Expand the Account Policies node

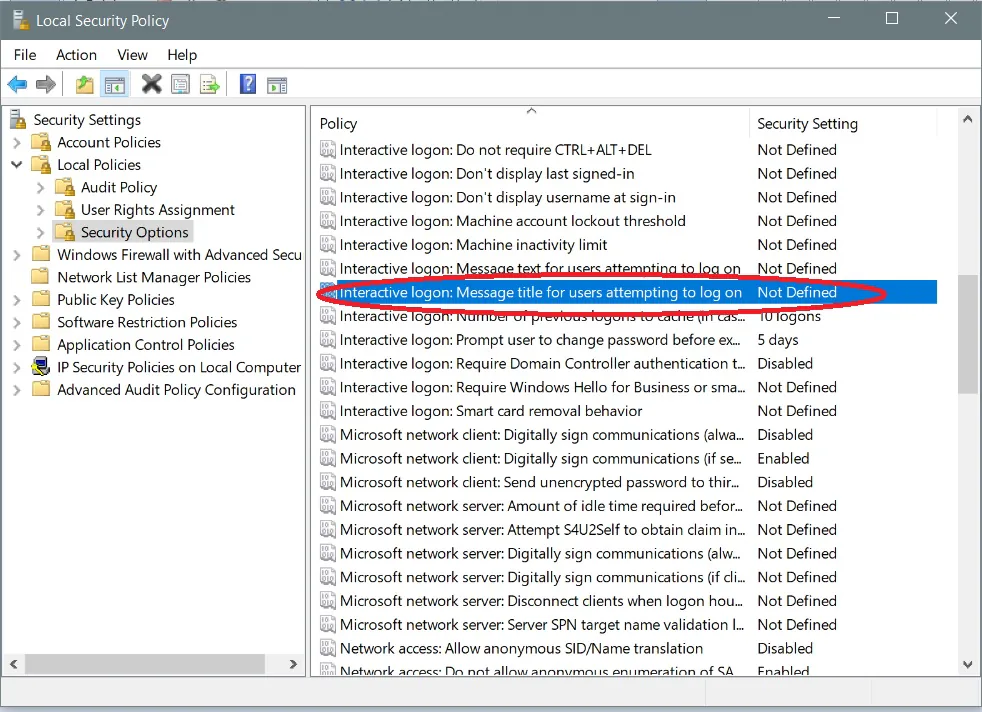tap(17, 143)
